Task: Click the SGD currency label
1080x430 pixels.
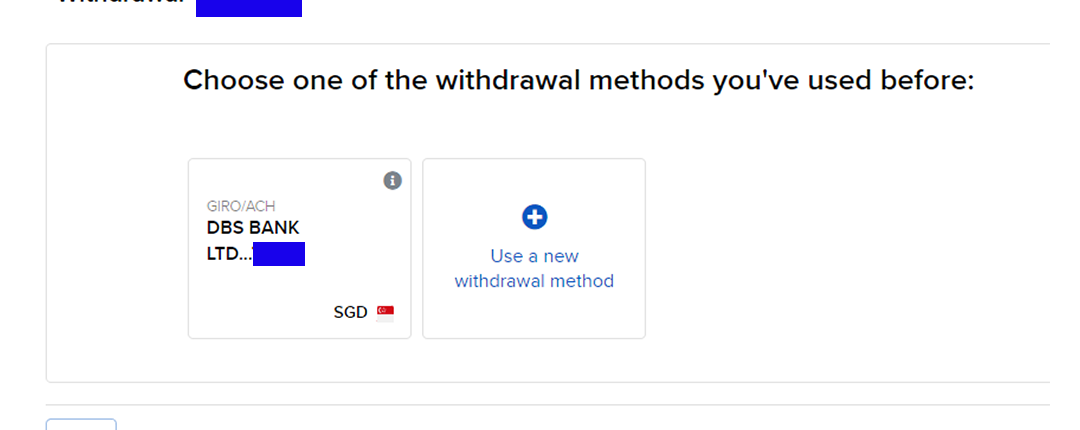Action: pos(350,313)
